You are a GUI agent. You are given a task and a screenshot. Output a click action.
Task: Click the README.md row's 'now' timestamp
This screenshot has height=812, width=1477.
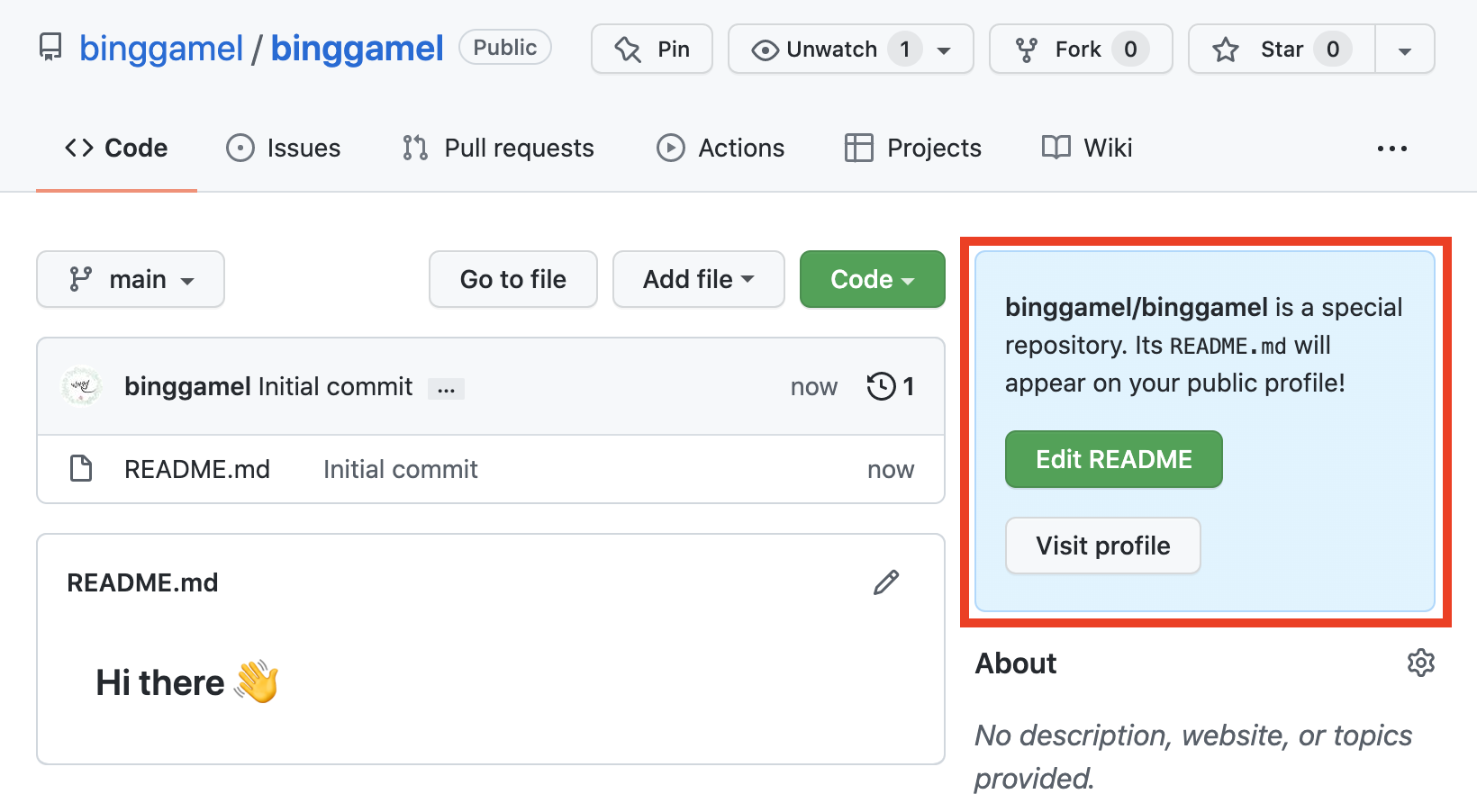891,470
